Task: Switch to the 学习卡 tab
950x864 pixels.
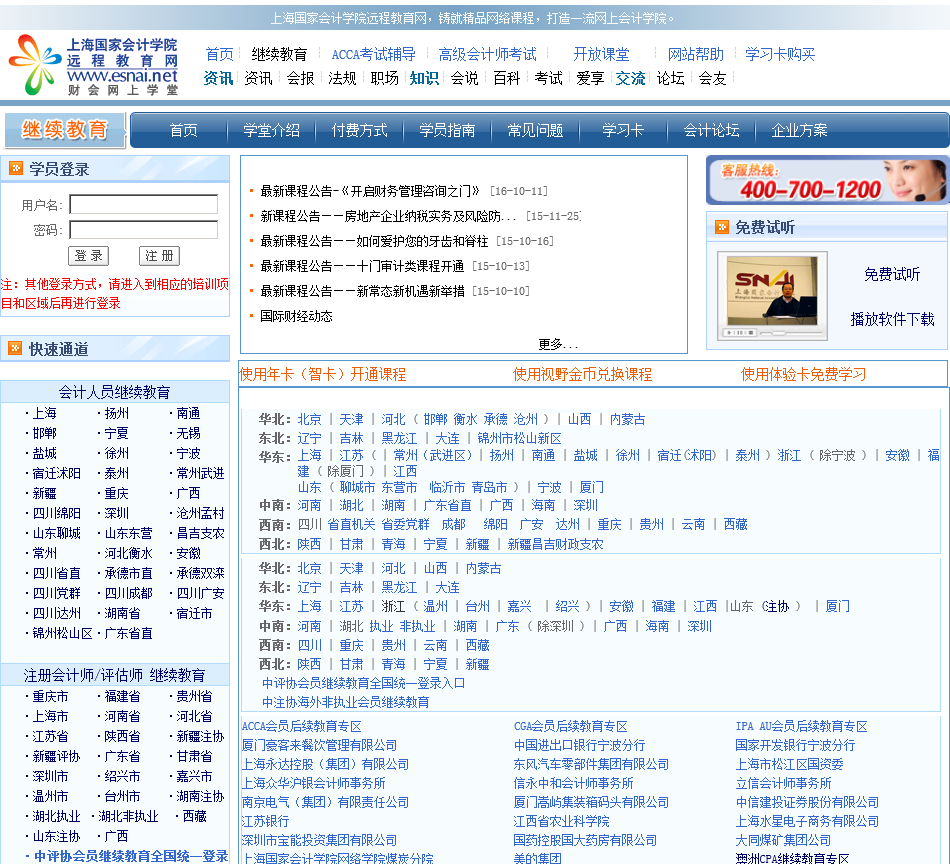Action: point(623,130)
